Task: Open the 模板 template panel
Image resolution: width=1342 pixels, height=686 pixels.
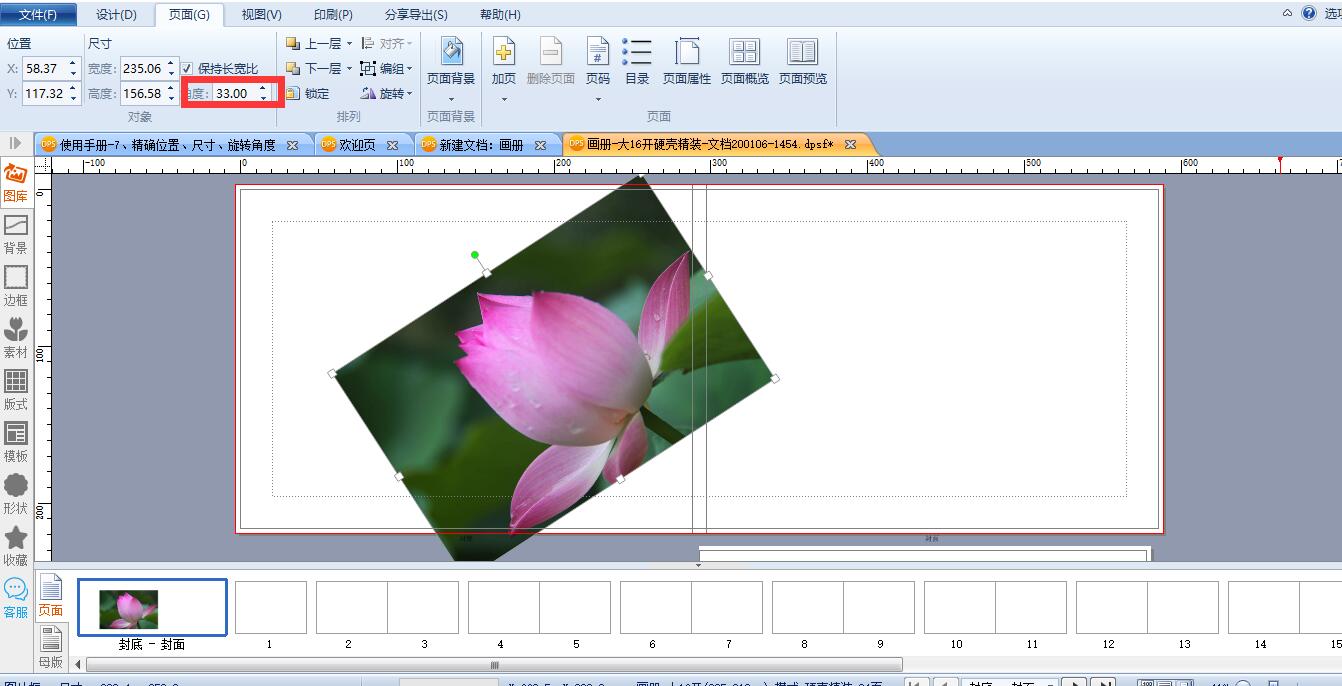Action: click(16, 442)
